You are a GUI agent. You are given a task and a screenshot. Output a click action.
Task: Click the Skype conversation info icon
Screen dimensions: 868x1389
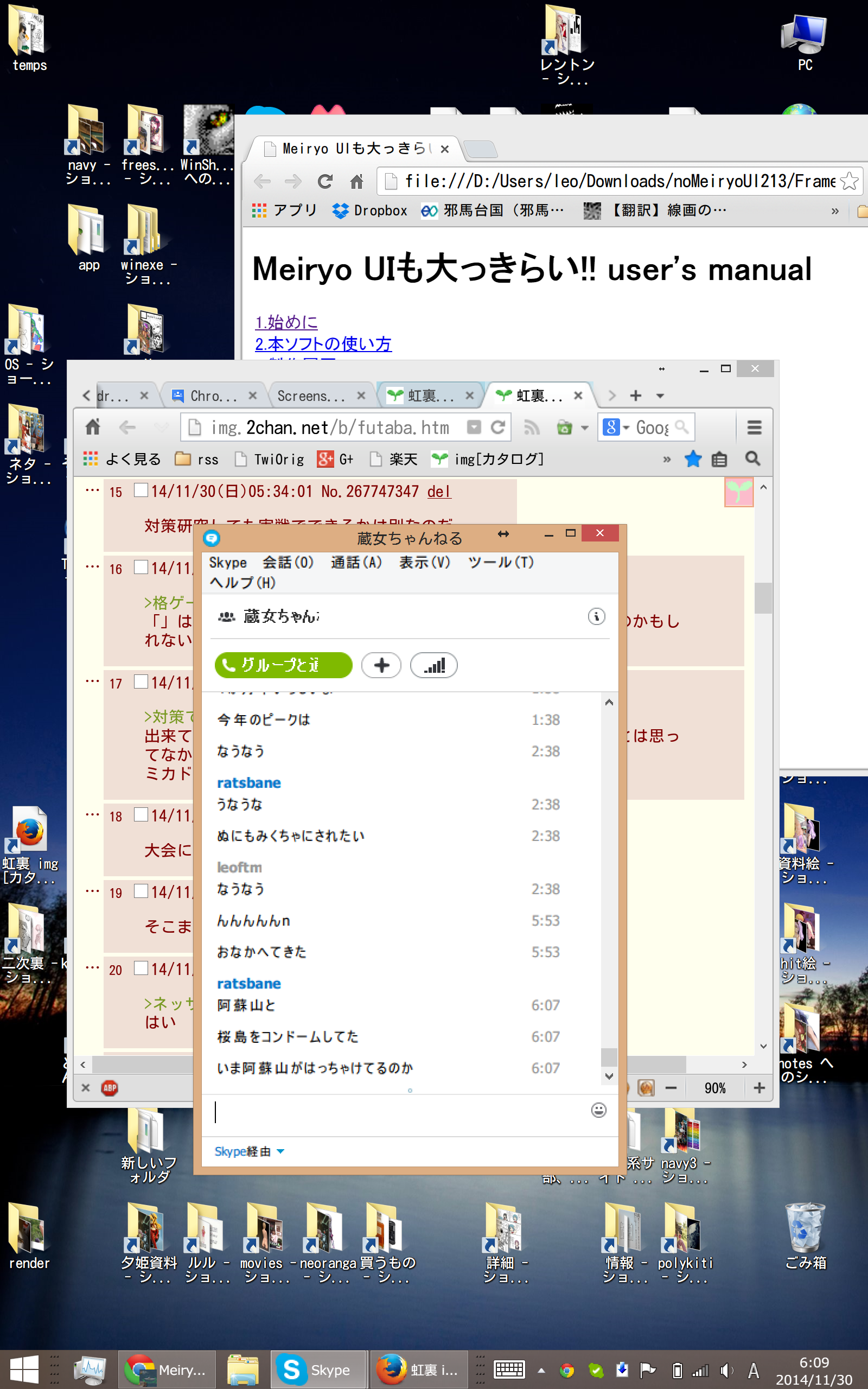(x=596, y=616)
